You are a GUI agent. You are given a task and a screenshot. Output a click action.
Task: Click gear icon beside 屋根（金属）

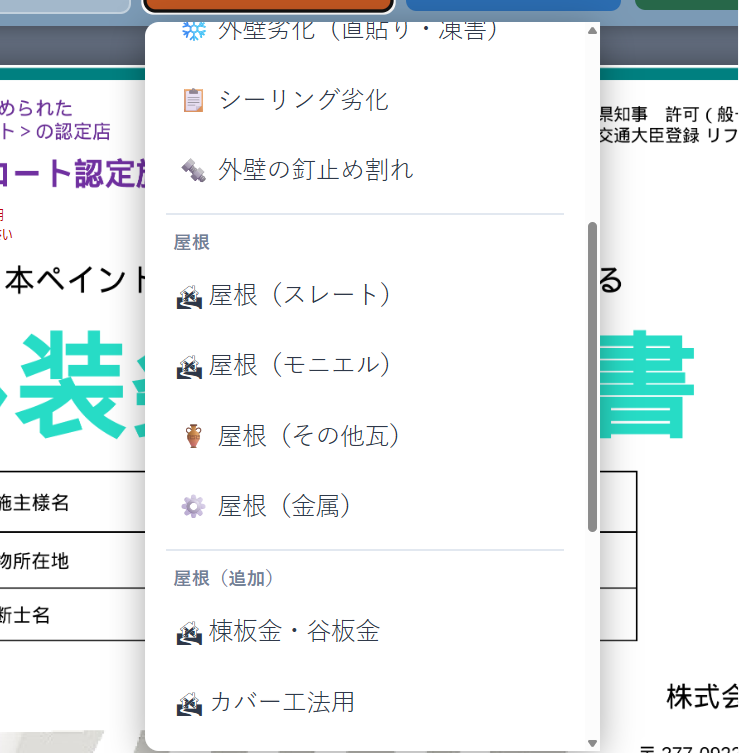(x=194, y=506)
